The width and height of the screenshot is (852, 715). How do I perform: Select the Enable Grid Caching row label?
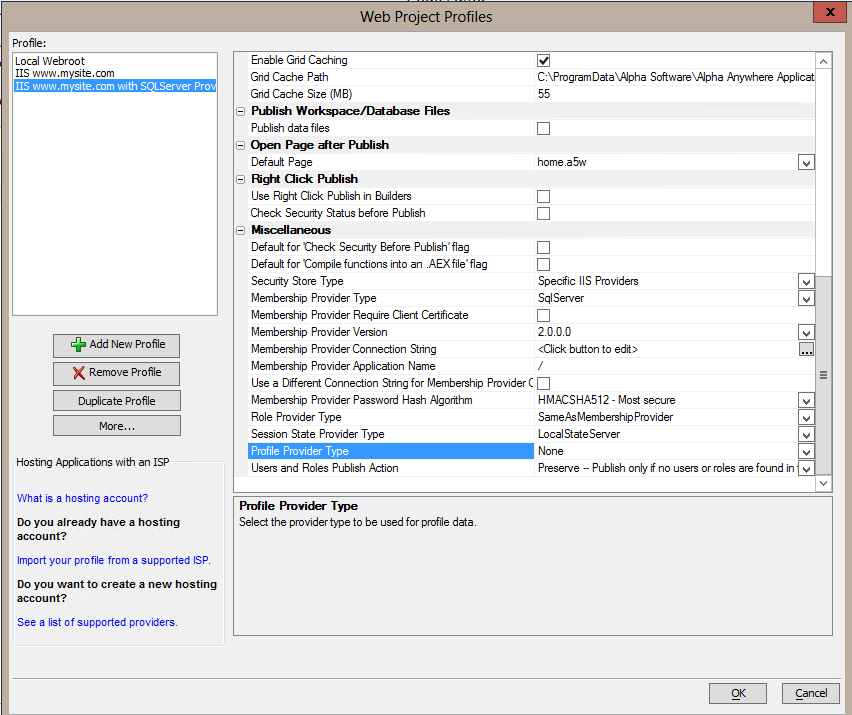pyautogui.click(x=299, y=60)
